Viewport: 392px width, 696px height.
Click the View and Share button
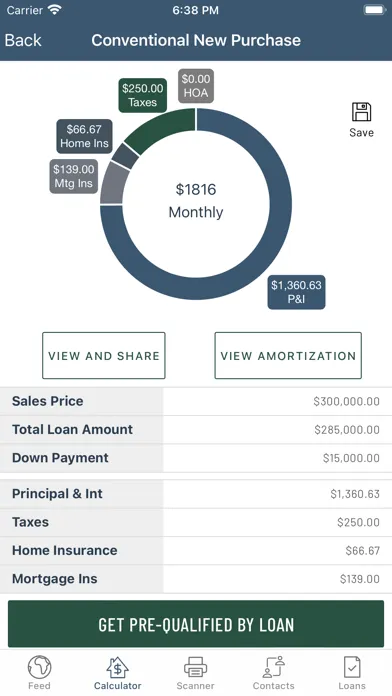pyautogui.click(x=104, y=356)
